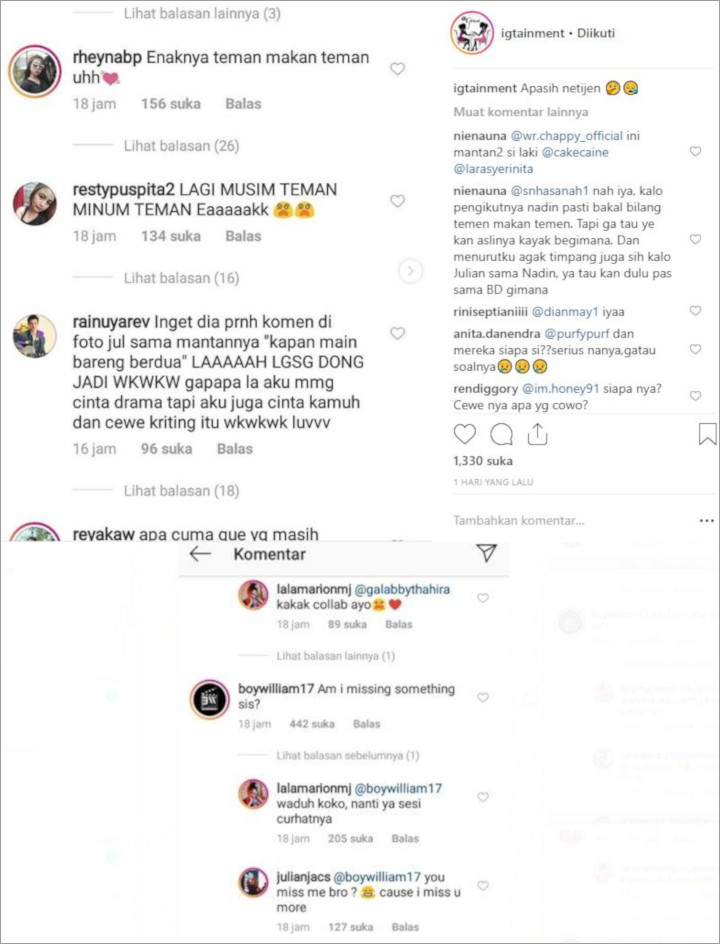720x944 pixels.
Task: Like boywilliam17's comment with its heart
Action: tap(483, 697)
